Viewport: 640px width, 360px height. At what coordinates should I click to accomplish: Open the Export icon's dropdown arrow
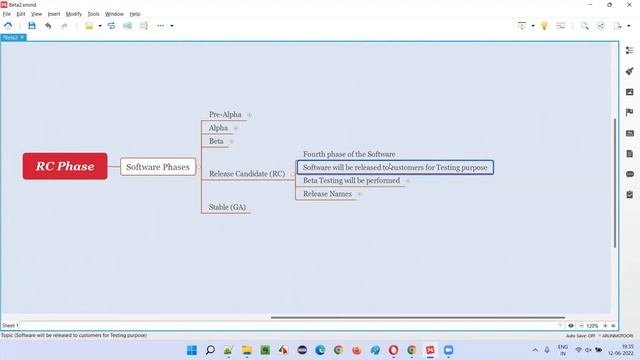click(629, 26)
